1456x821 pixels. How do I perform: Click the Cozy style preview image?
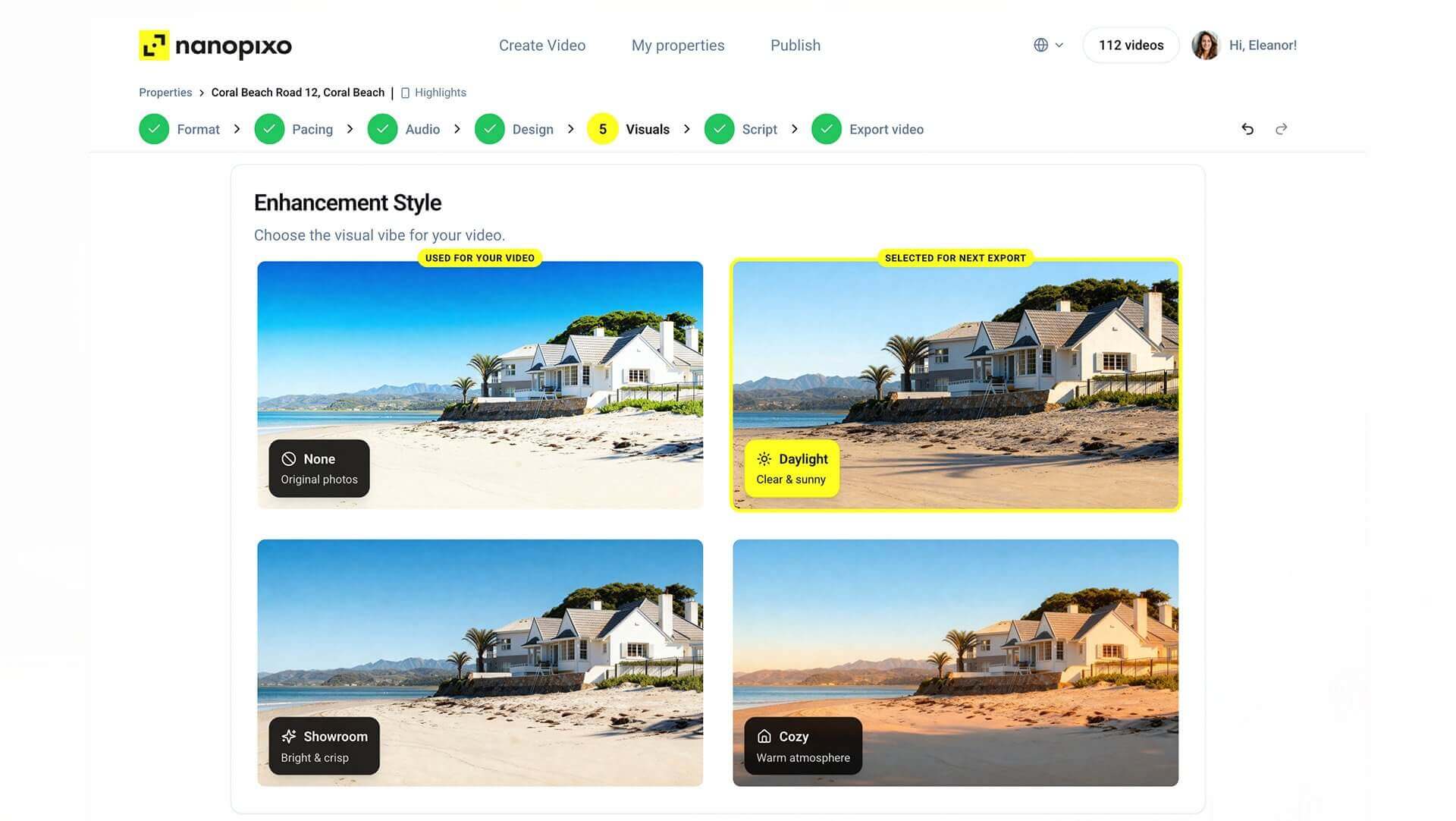(x=955, y=662)
